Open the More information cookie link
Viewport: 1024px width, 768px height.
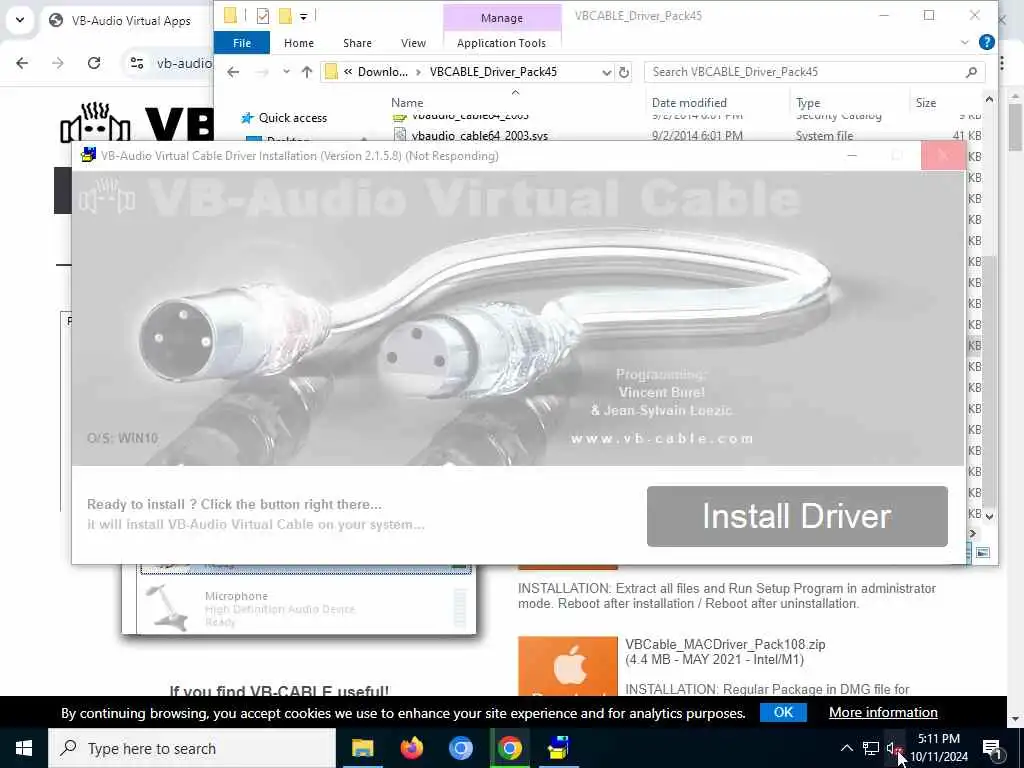(x=883, y=712)
